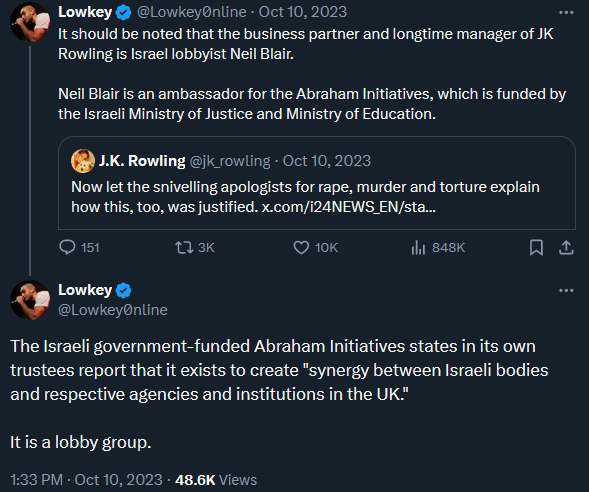Click Lowkey's avatar on the lower tweet
This screenshot has height=492, width=589.
(x=30, y=300)
